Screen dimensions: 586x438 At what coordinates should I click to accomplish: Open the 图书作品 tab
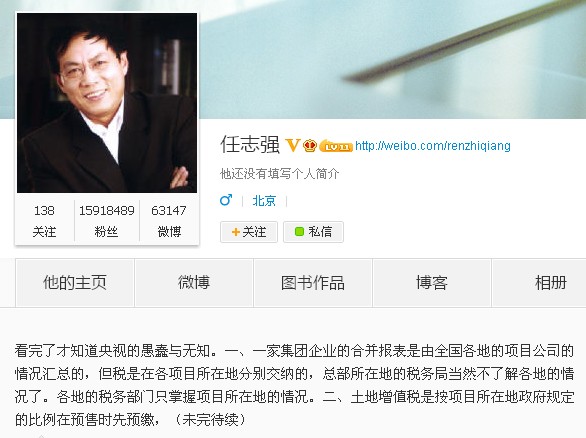coord(313,283)
